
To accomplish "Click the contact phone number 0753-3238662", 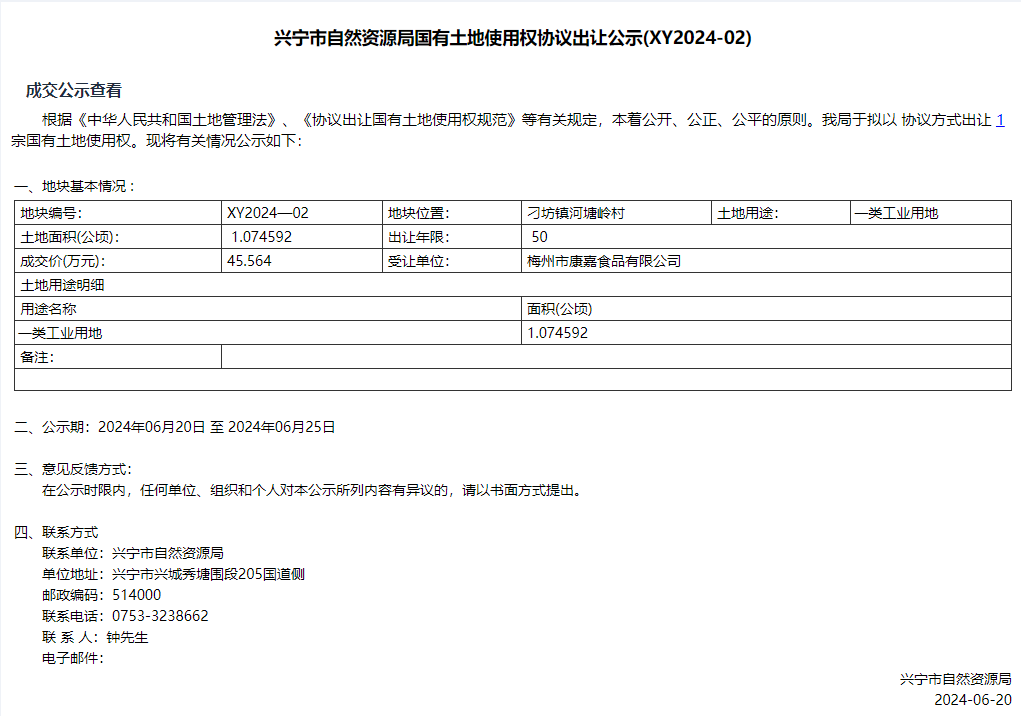I will point(160,616).
